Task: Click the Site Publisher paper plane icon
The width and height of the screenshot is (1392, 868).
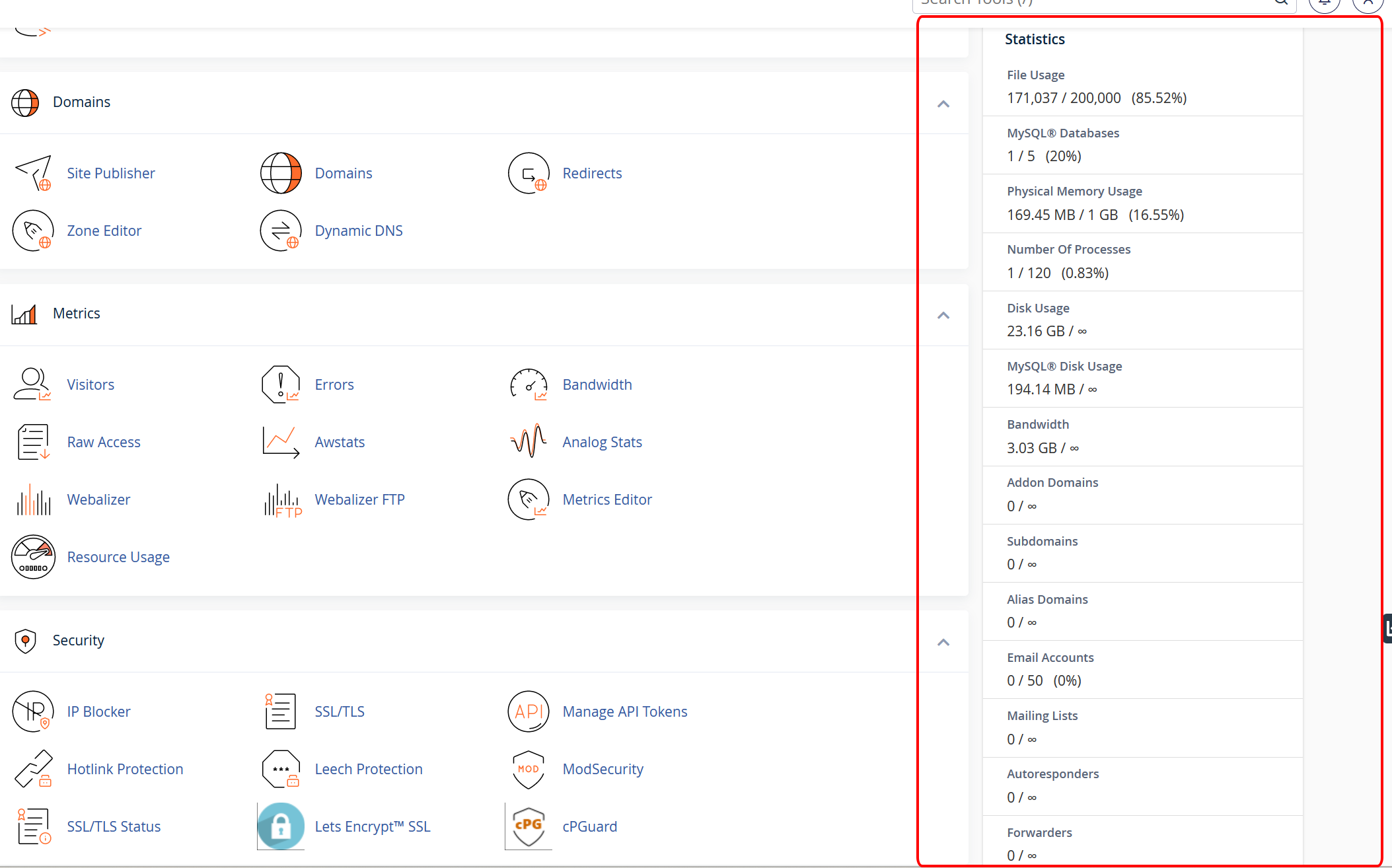Action: (x=33, y=173)
